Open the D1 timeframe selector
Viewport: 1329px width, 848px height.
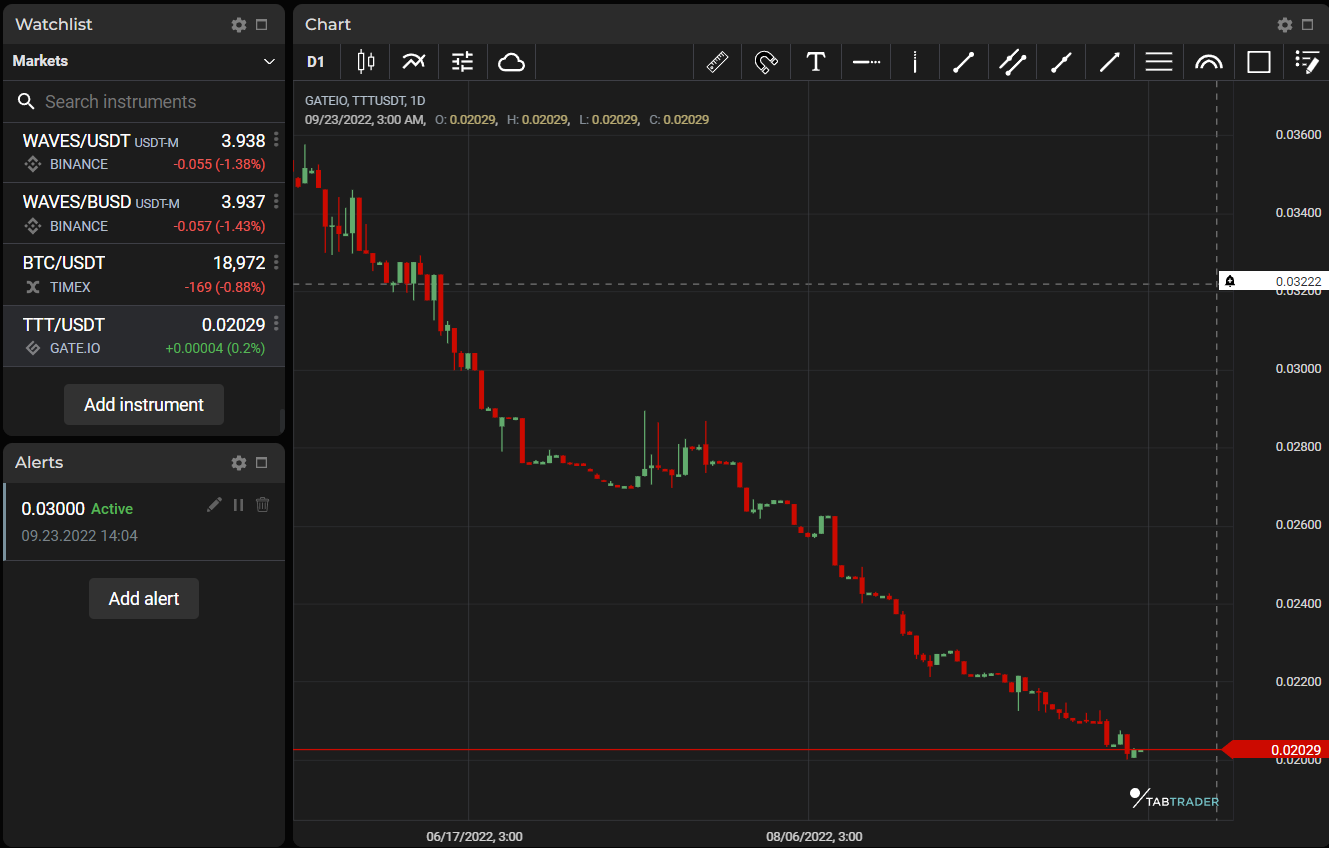315,61
